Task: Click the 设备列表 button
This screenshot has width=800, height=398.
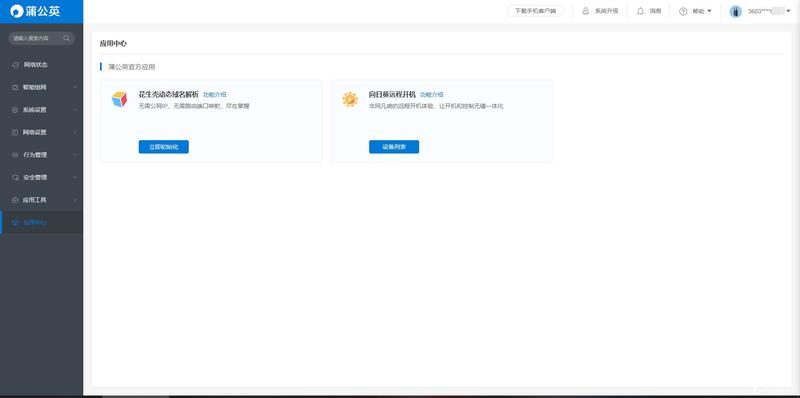Action: tap(394, 147)
